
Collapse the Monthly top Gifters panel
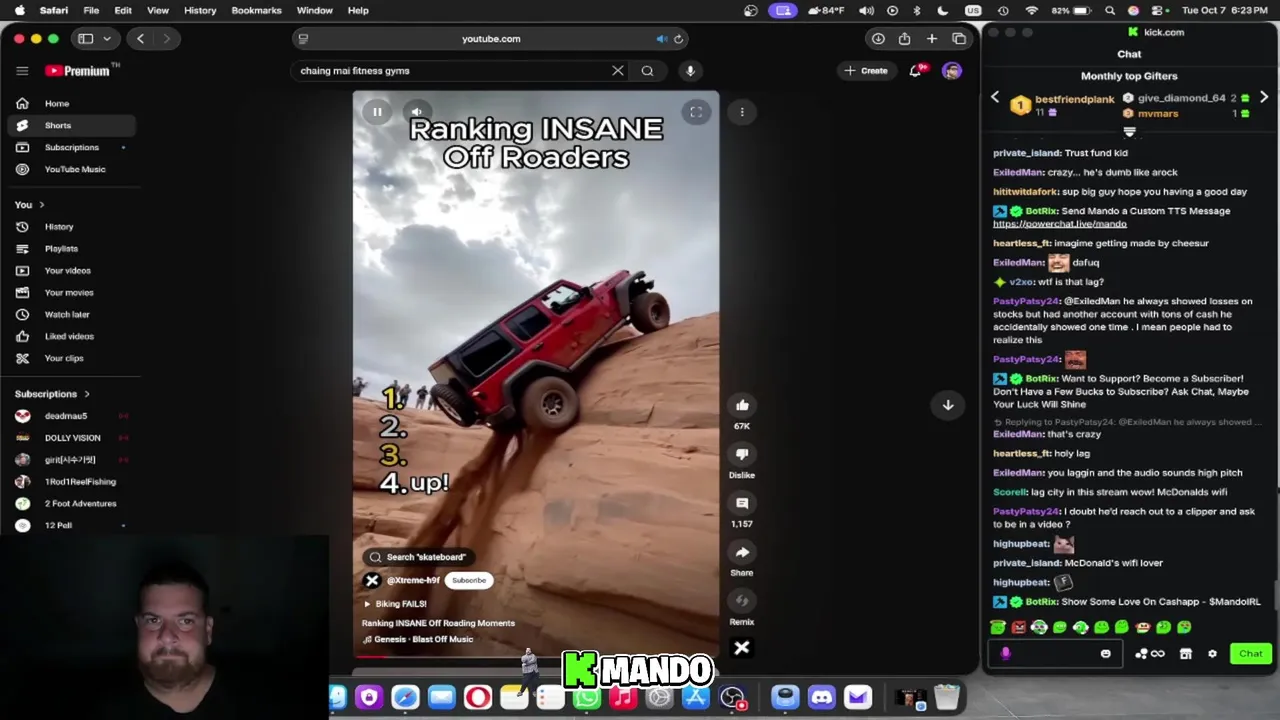pyautogui.click(x=1130, y=132)
